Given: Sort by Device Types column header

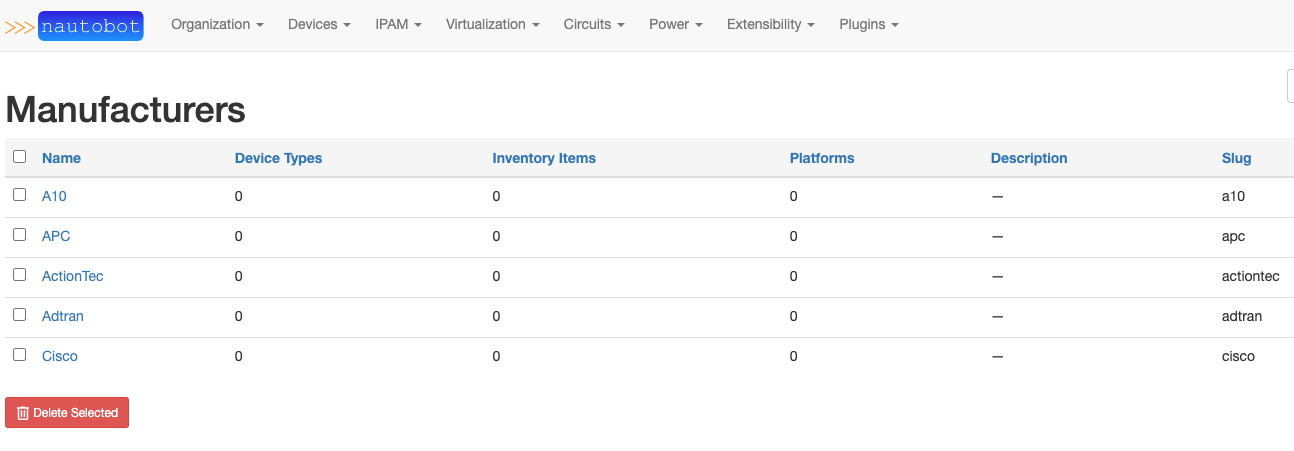Looking at the screenshot, I should [278, 158].
